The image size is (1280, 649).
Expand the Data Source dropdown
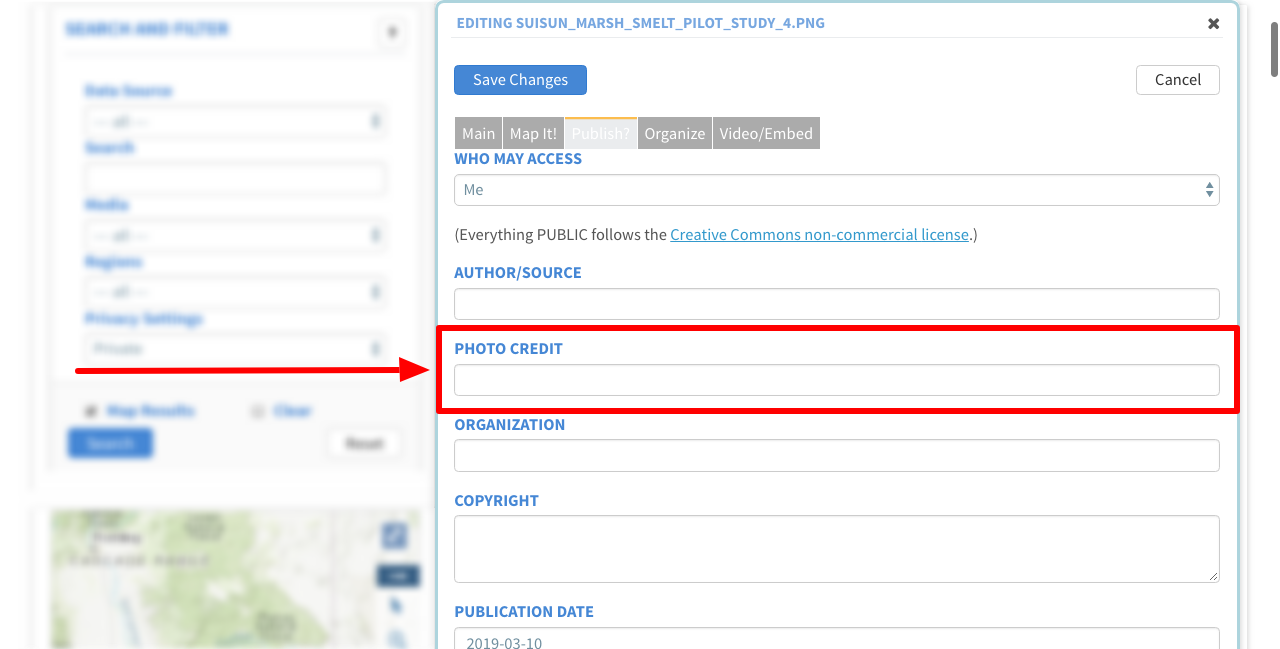pyautogui.click(x=234, y=122)
